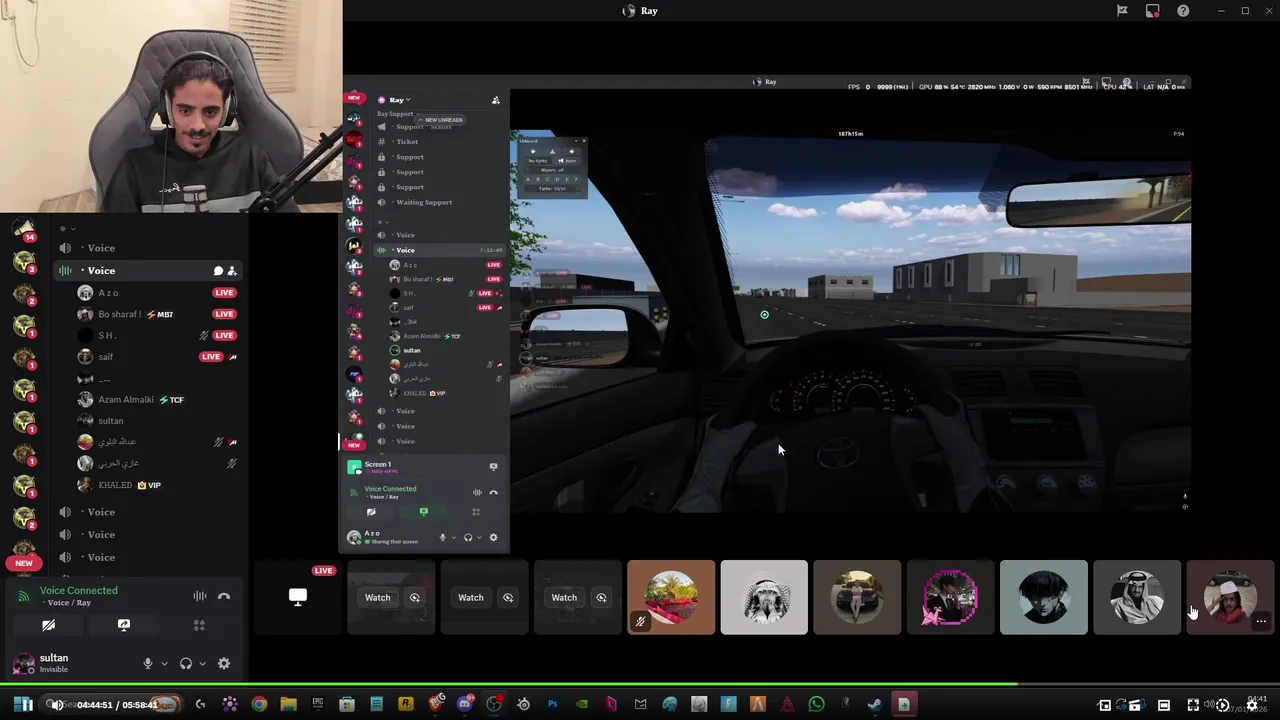The image size is (1280, 720).
Task: Toggle autoplay switch in video player
Action: (x=1223, y=705)
